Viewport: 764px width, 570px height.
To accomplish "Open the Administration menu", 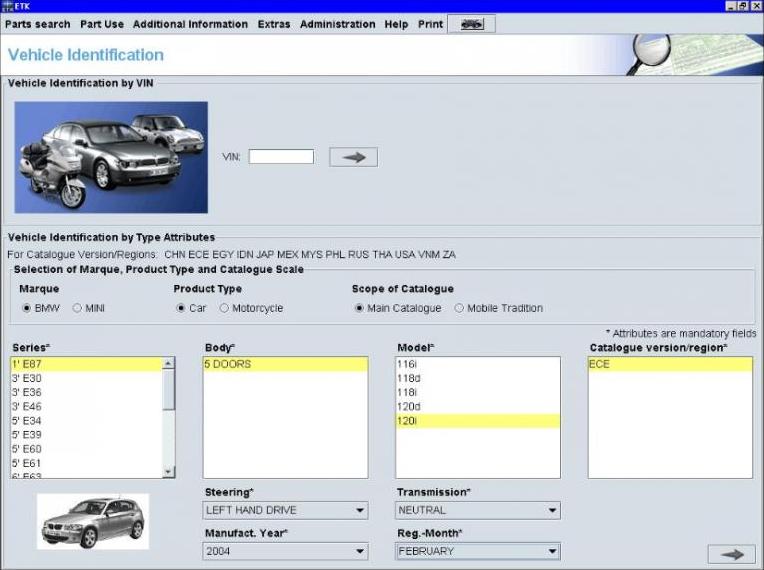I will 338,24.
